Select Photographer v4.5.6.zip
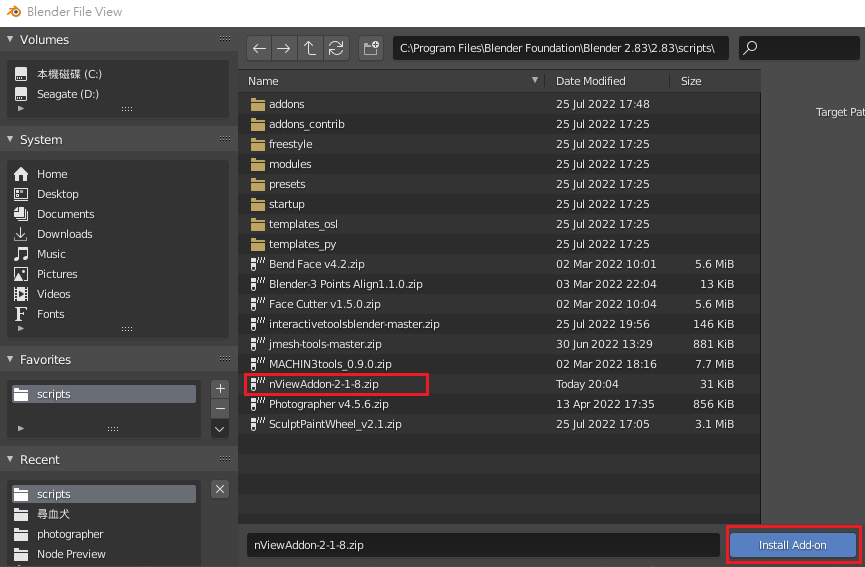Screen dimensions: 865x567 point(500,404)
